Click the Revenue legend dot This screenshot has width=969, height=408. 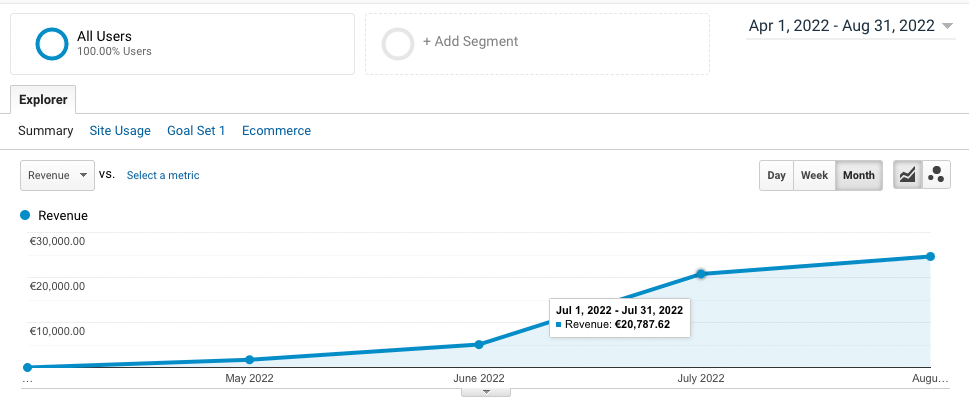click(x=26, y=215)
